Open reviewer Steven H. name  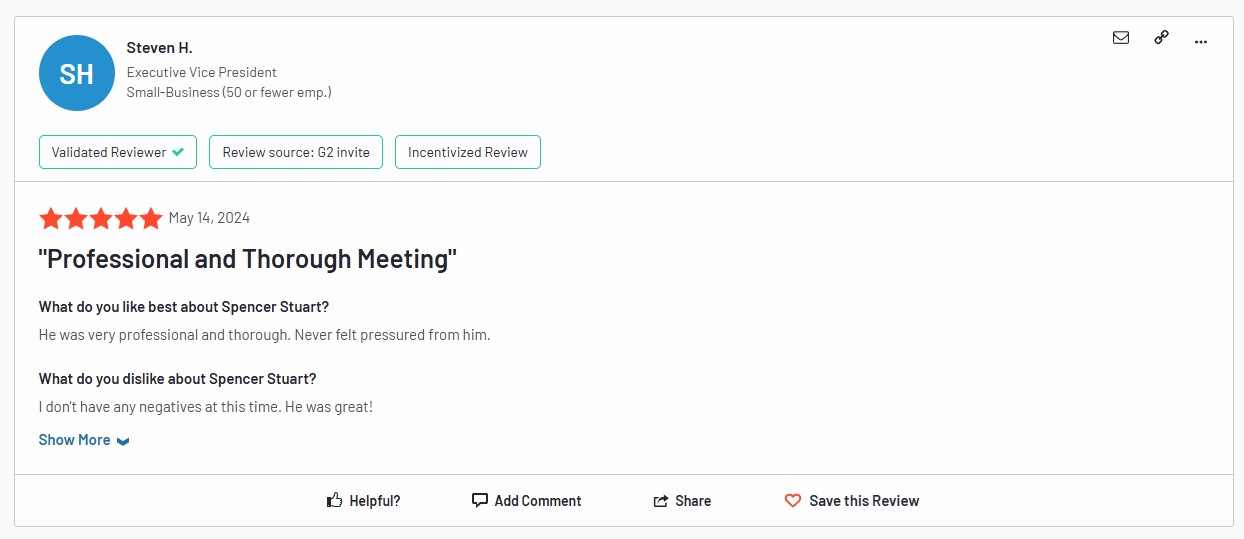tap(160, 48)
